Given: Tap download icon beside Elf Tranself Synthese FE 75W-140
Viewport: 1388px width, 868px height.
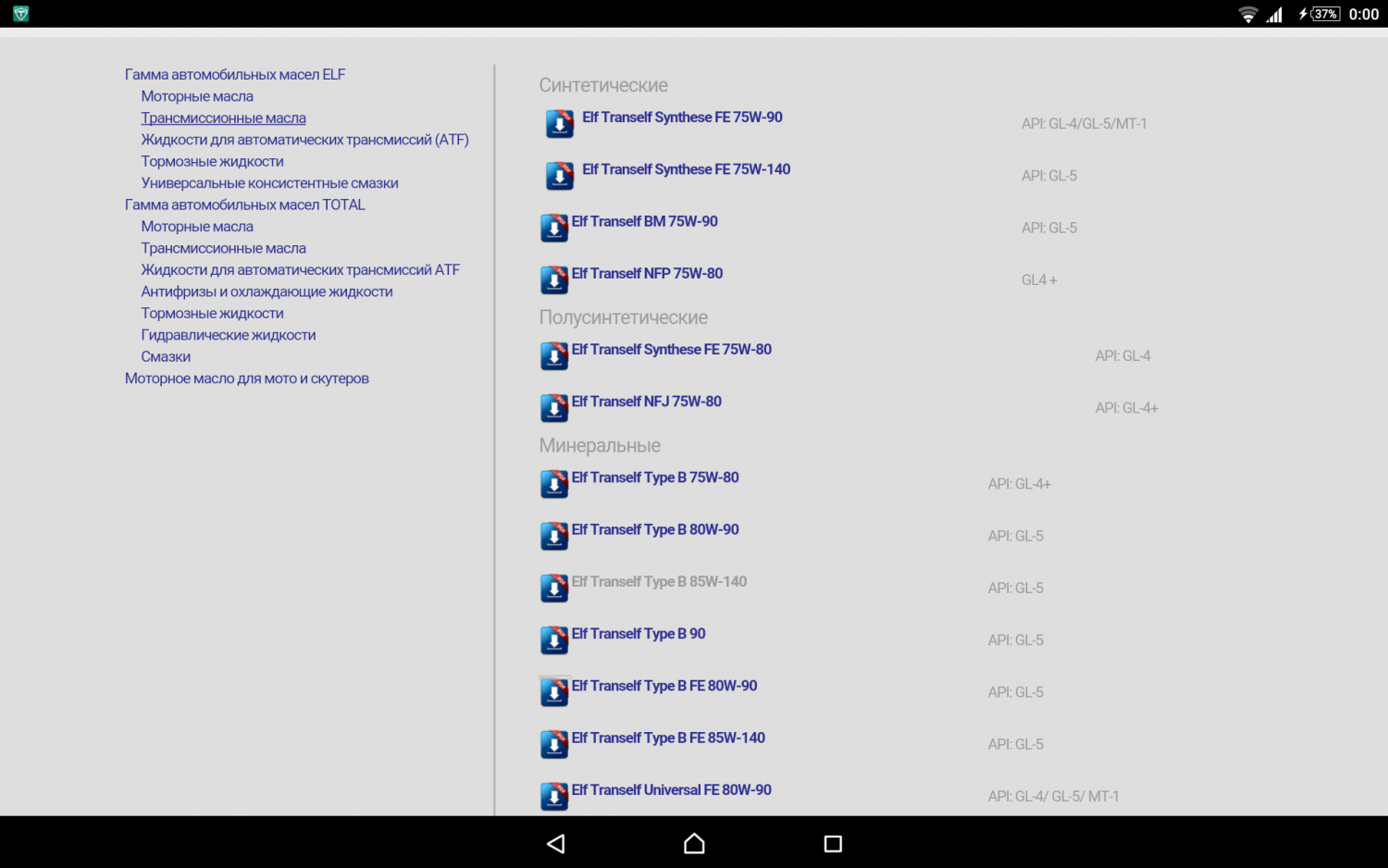Looking at the screenshot, I should tap(560, 176).
